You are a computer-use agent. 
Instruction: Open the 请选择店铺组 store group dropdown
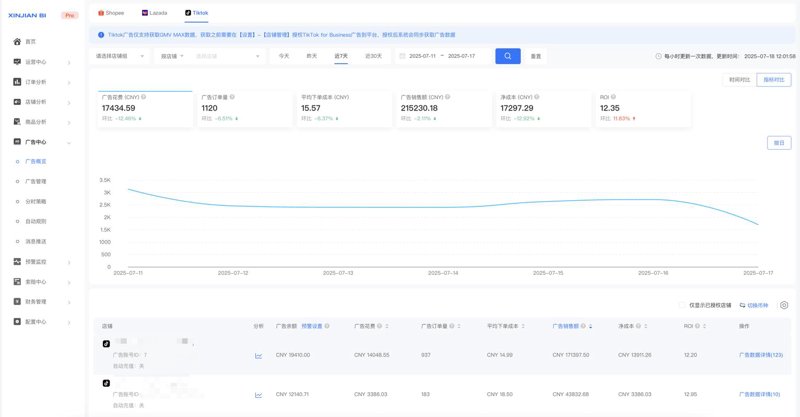(x=120, y=56)
